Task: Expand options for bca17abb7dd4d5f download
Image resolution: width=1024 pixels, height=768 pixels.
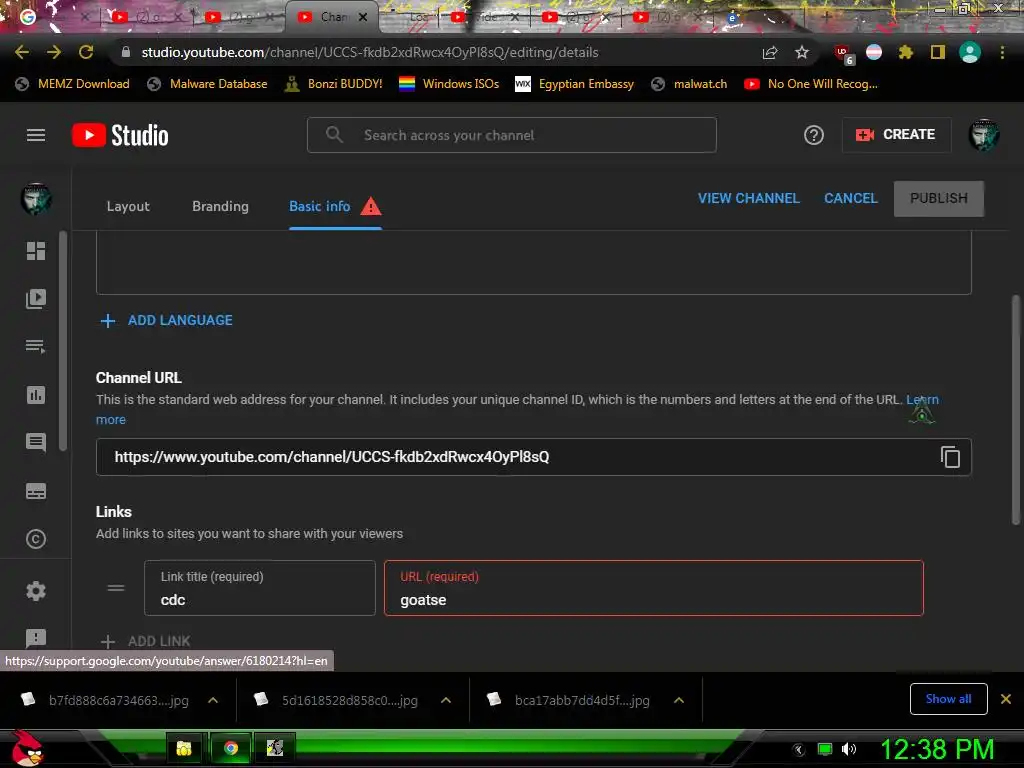Action: (679, 700)
